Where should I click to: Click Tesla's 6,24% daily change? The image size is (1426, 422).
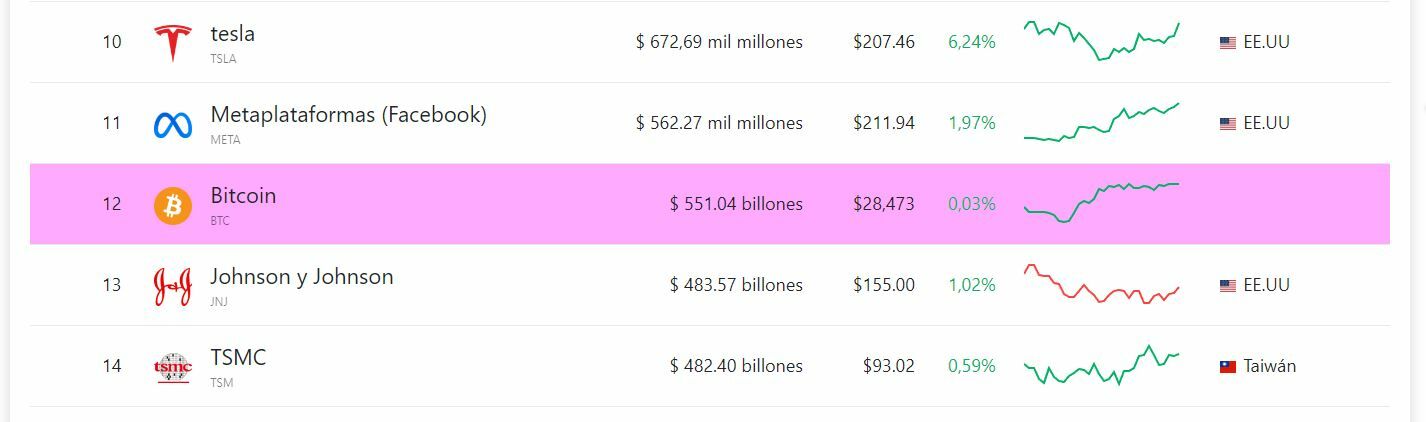coord(971,42)
